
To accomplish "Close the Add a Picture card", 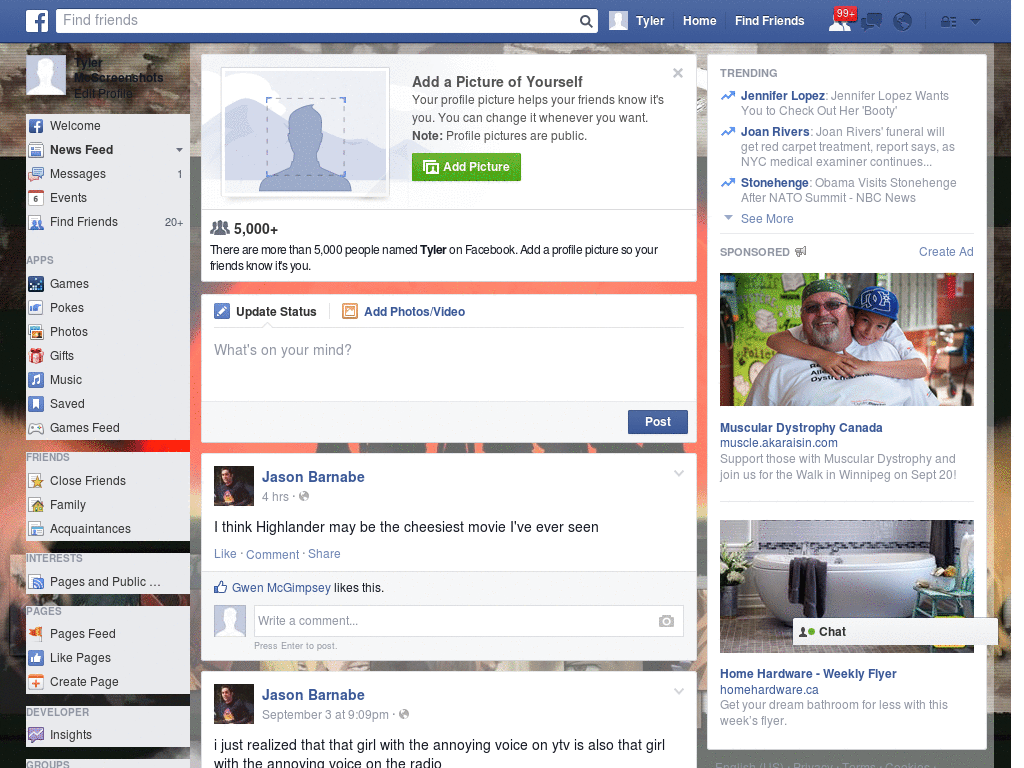I will (678, 73).
